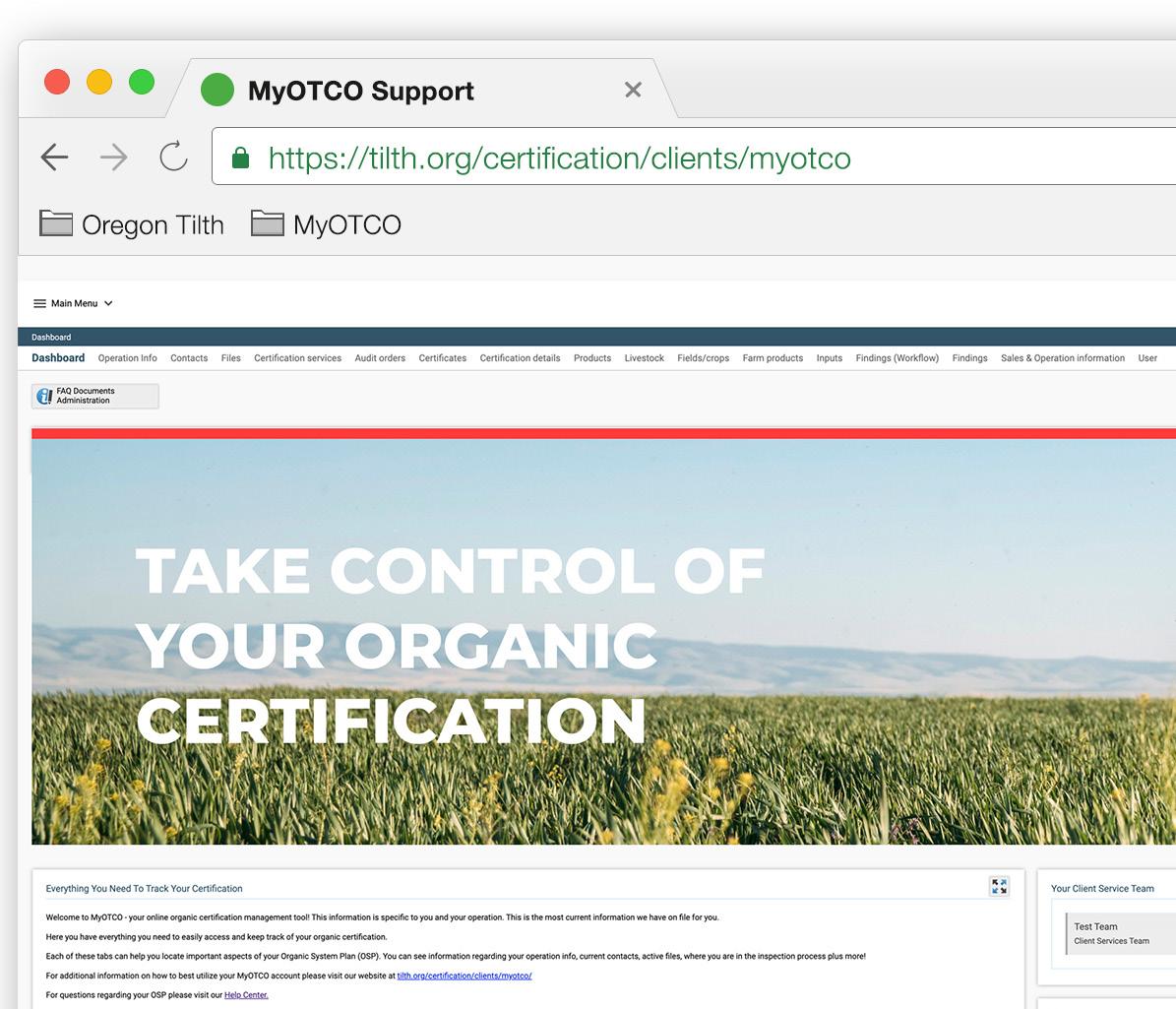
Task: Open the Findings (Workflow) tab
Action: [897, 358]
